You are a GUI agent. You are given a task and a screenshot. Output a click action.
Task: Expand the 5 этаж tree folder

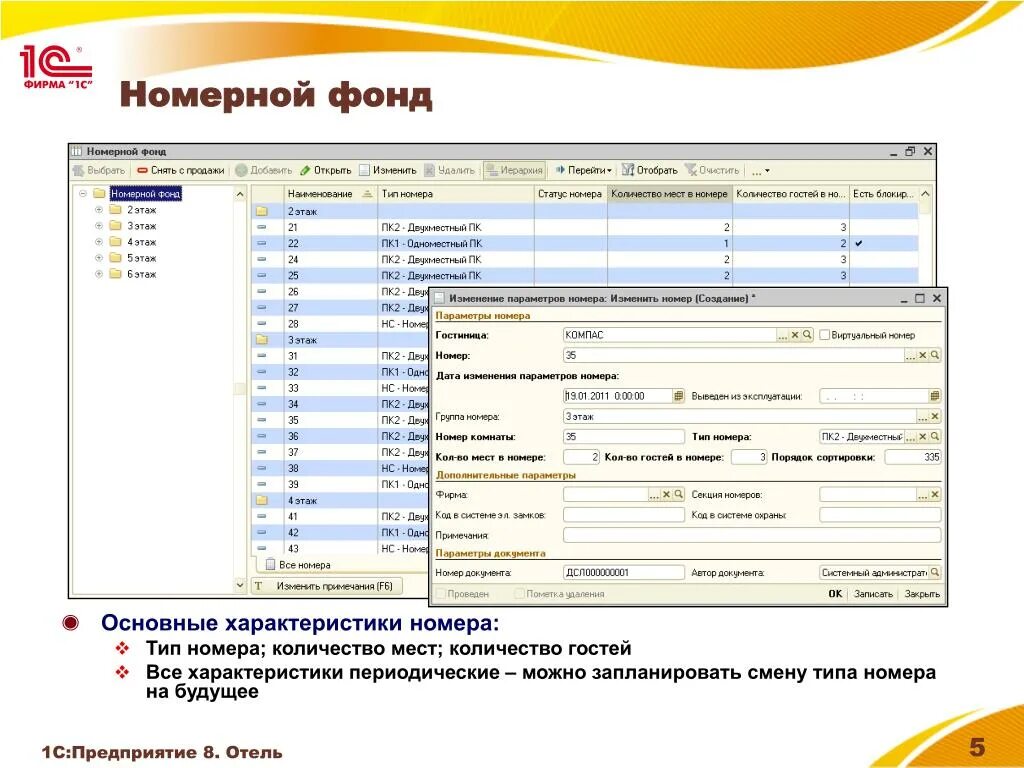99,258
